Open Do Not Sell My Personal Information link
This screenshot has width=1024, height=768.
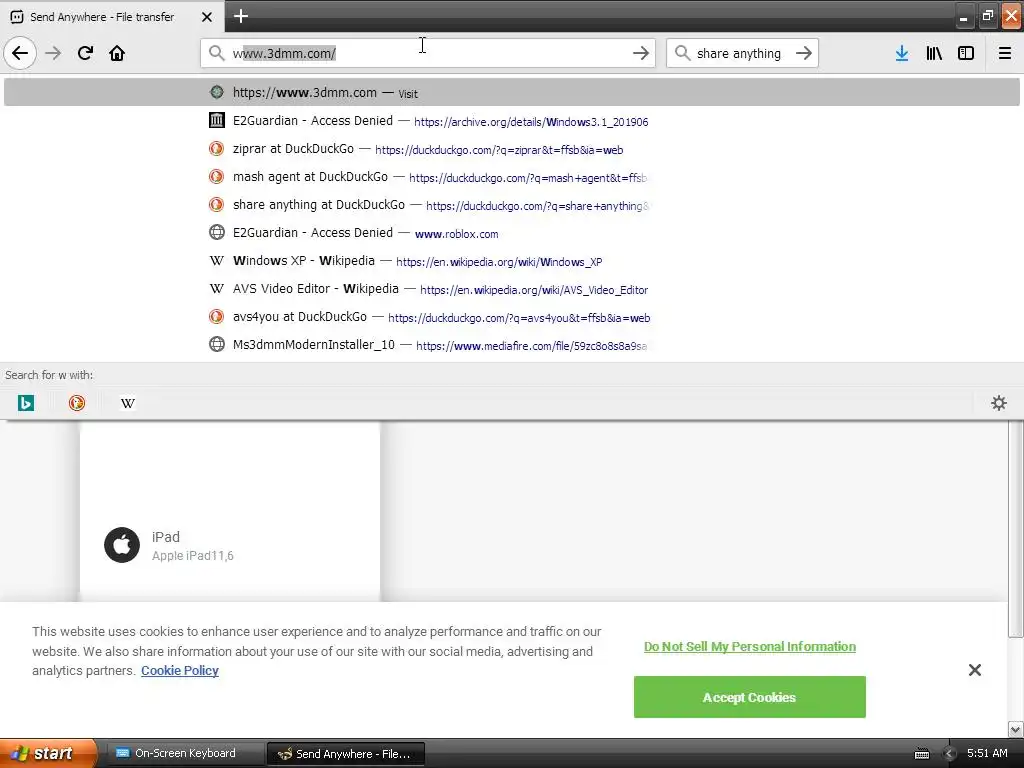[750, 647]
